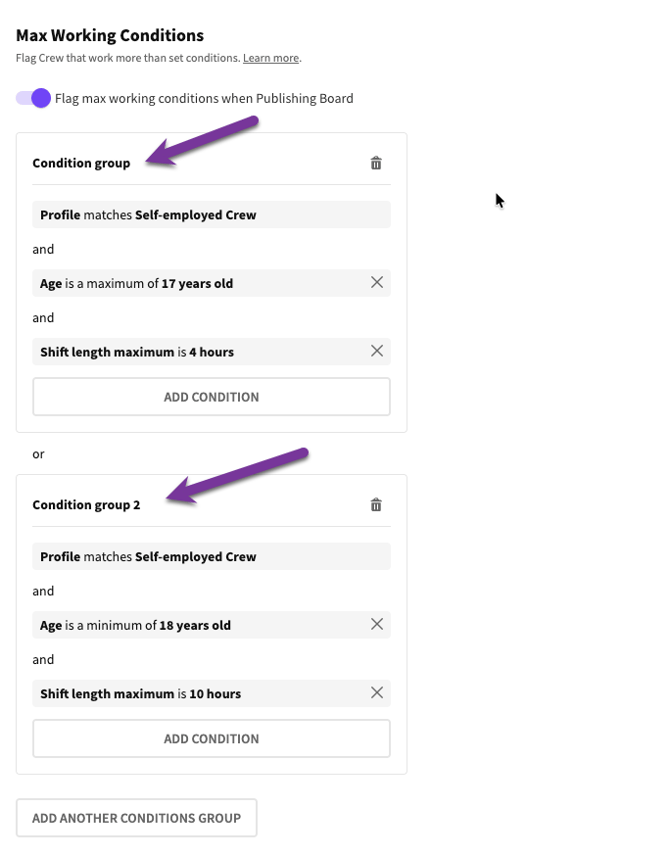Click the Max Working Conditions heading
This screenshot has height=855, width=670.
[110, 36]
